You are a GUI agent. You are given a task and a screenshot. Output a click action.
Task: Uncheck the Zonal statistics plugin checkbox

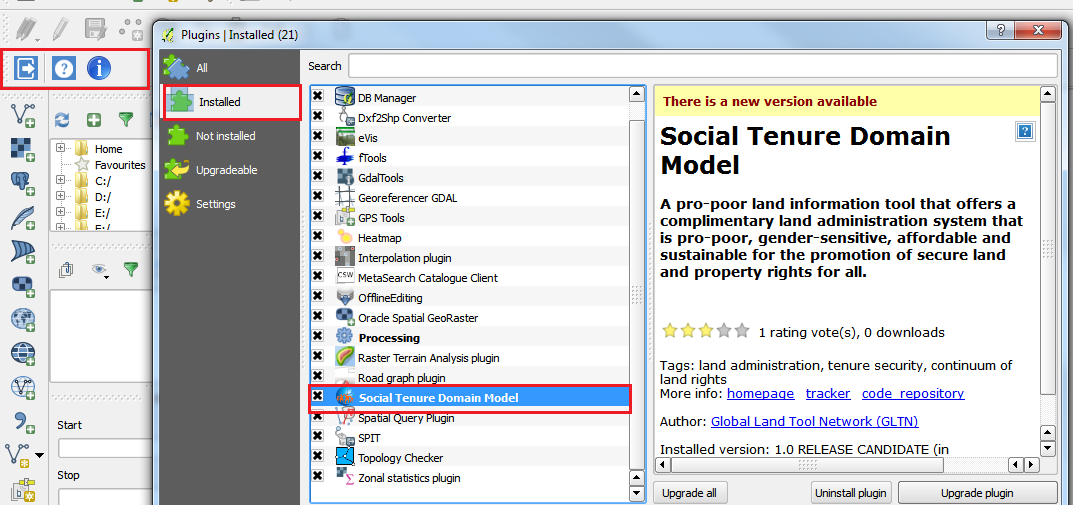point(318,475)
